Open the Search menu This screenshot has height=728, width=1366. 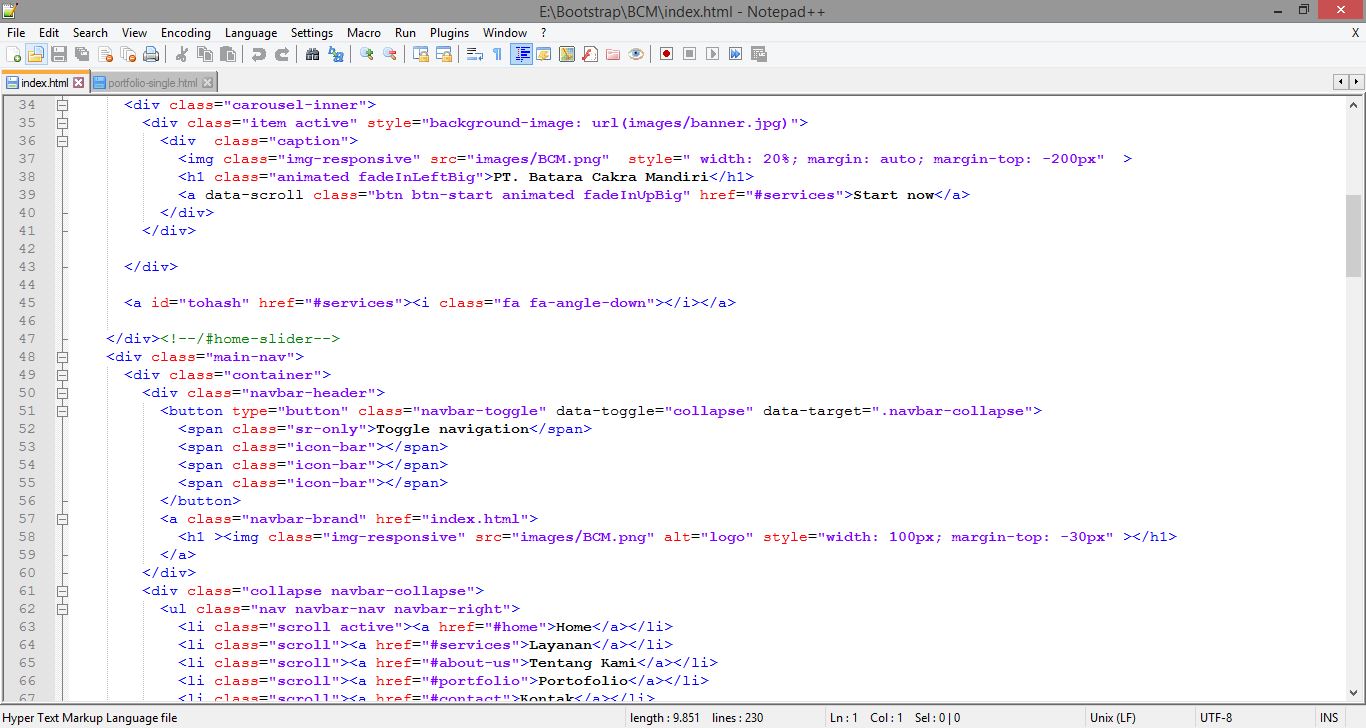[90, 32]
